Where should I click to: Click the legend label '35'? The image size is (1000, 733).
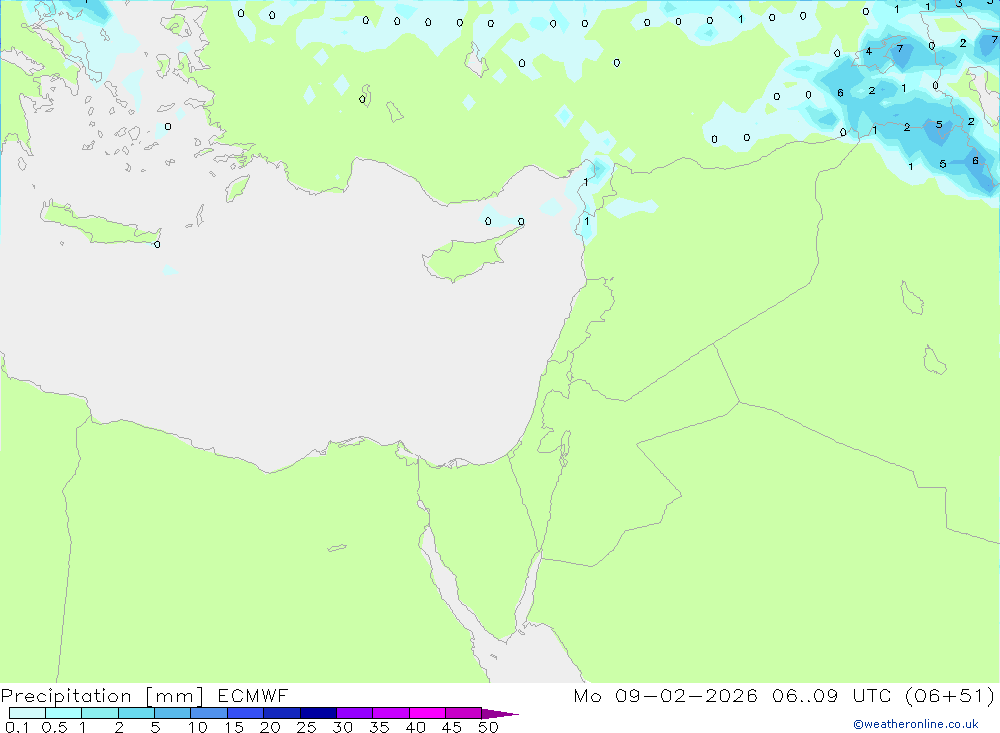(379, 727)
